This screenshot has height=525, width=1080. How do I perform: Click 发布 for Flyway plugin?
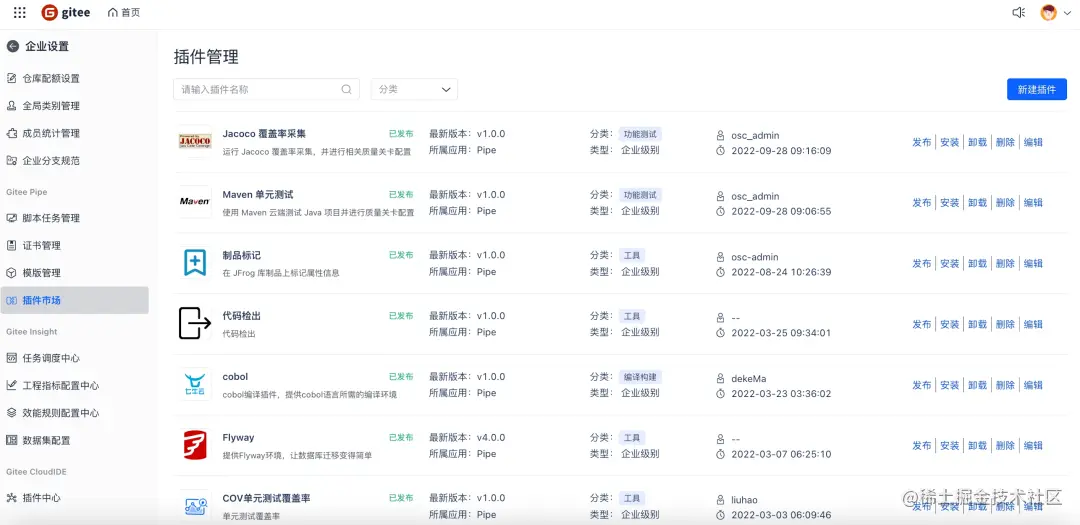(x=922, y=446)
